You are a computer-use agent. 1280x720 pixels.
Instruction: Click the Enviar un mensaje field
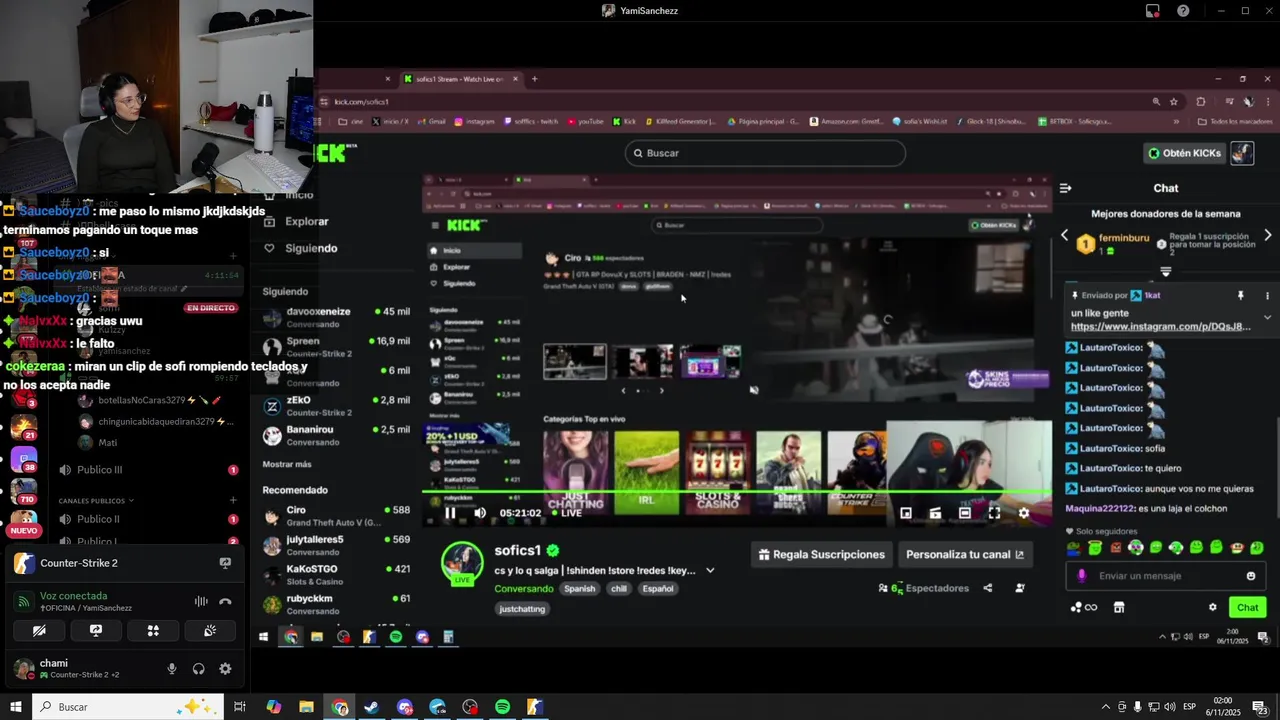1165,576
